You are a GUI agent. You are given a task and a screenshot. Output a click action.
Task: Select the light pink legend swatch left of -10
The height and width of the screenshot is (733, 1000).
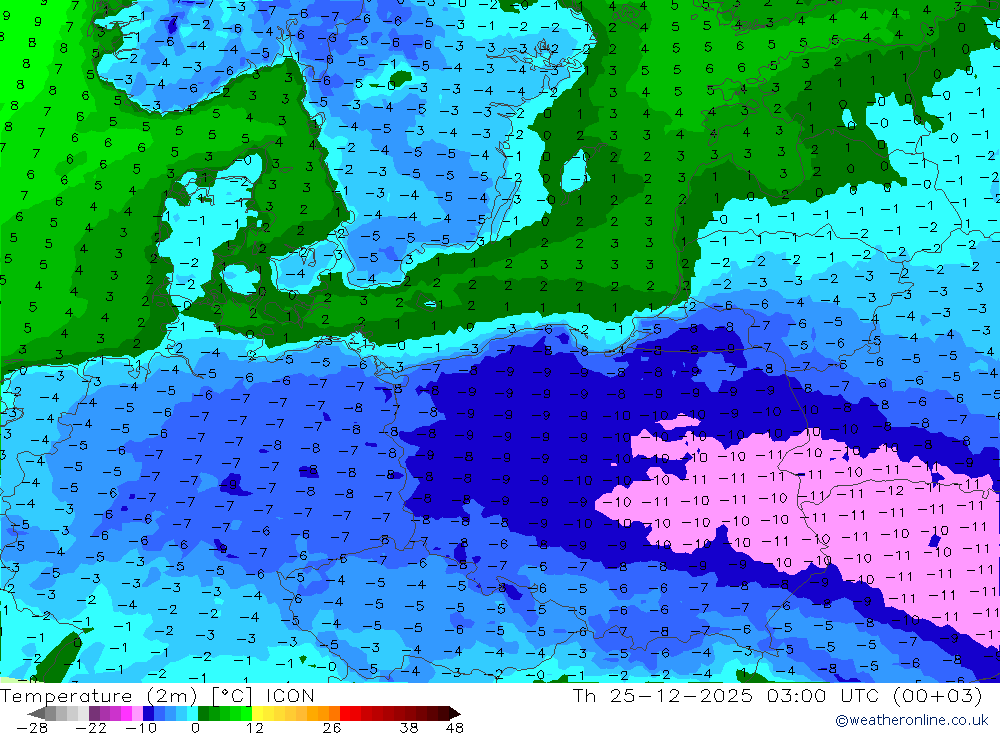pyautogui.click(x=137, y=713)
